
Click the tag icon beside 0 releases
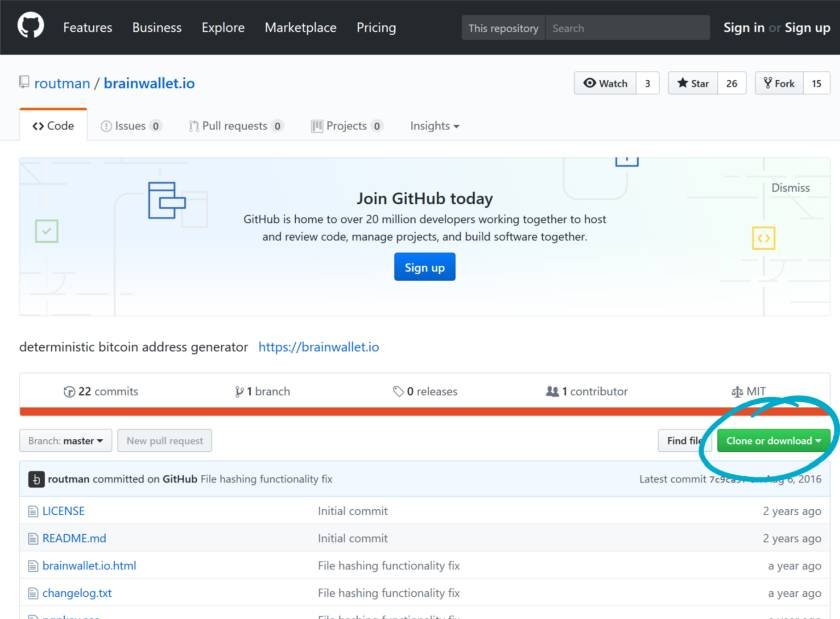click(x=398, y=392)
